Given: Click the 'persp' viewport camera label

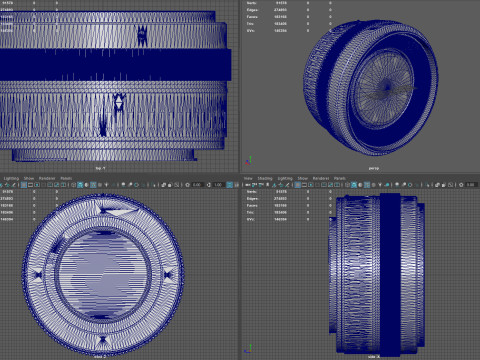Looking at the screenshot, I should click(x=374, y=168).
